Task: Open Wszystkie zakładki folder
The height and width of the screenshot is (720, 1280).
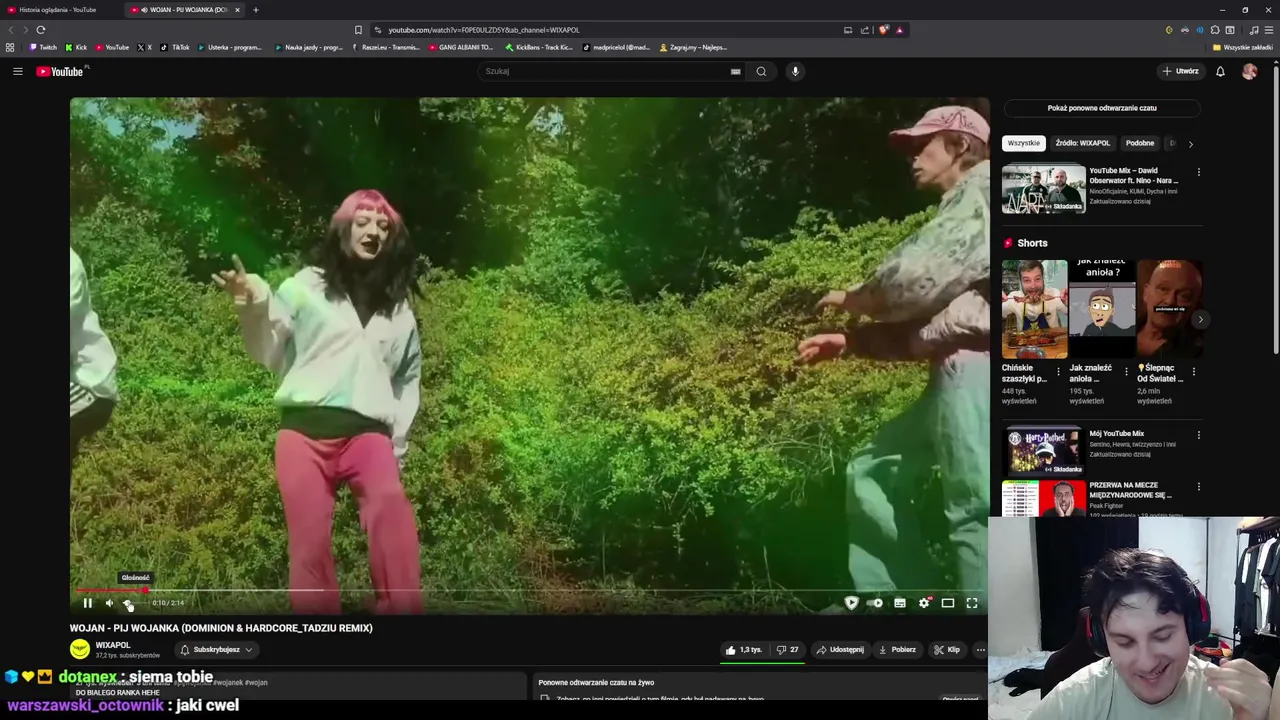Action: click(x=1243, y=47)
